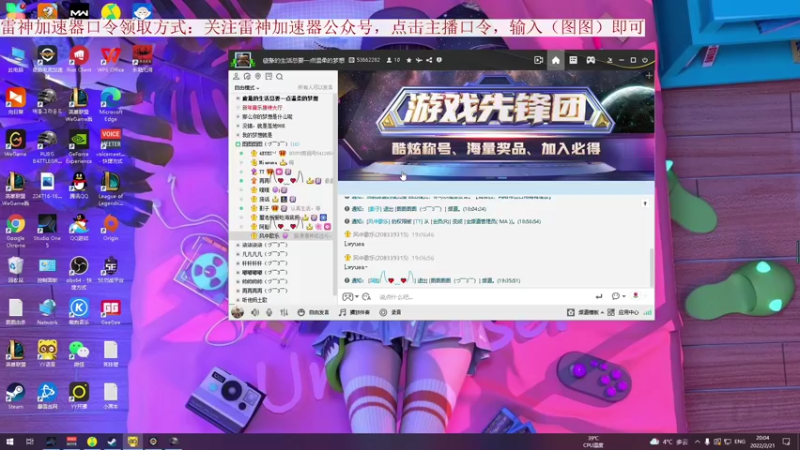
Task: Click the channel owner avatar in YY
Action: [242, 60]
